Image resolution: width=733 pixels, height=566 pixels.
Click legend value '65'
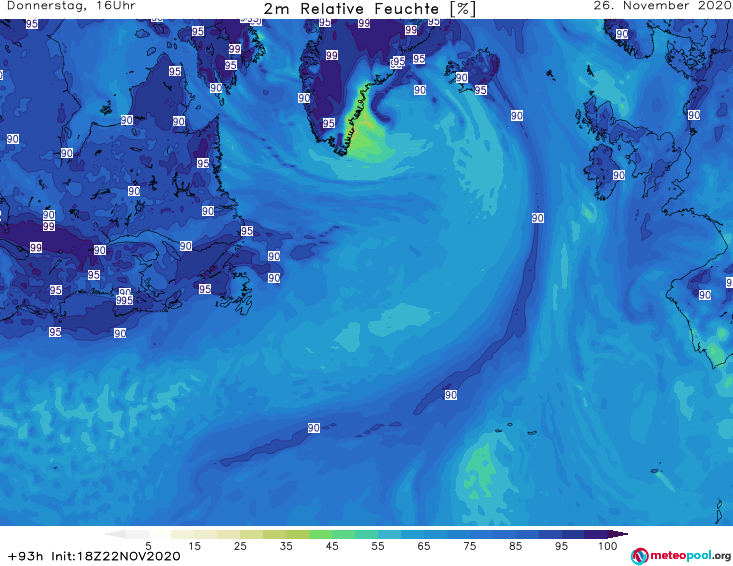pyautogui.click(x=424, y=546)
